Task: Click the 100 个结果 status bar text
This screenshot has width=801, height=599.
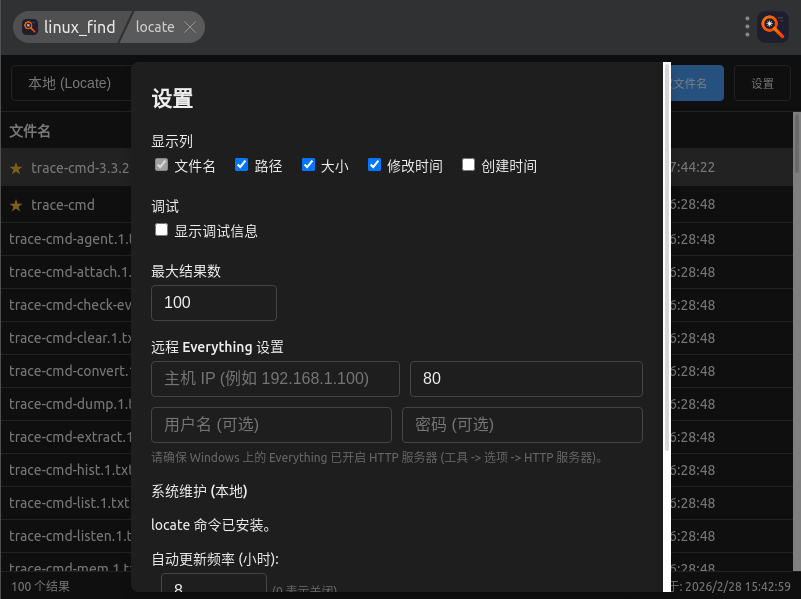Action: pos(40,586)
